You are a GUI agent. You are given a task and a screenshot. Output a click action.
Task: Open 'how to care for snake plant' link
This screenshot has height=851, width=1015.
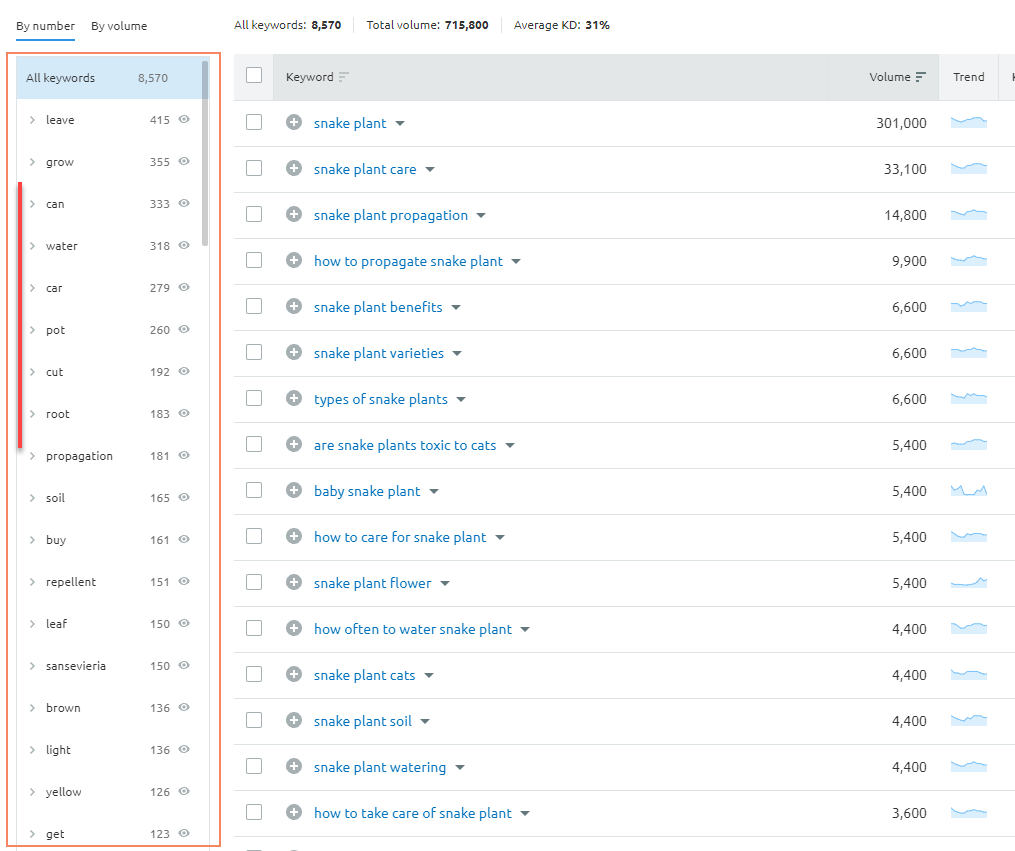coord(399,537)
